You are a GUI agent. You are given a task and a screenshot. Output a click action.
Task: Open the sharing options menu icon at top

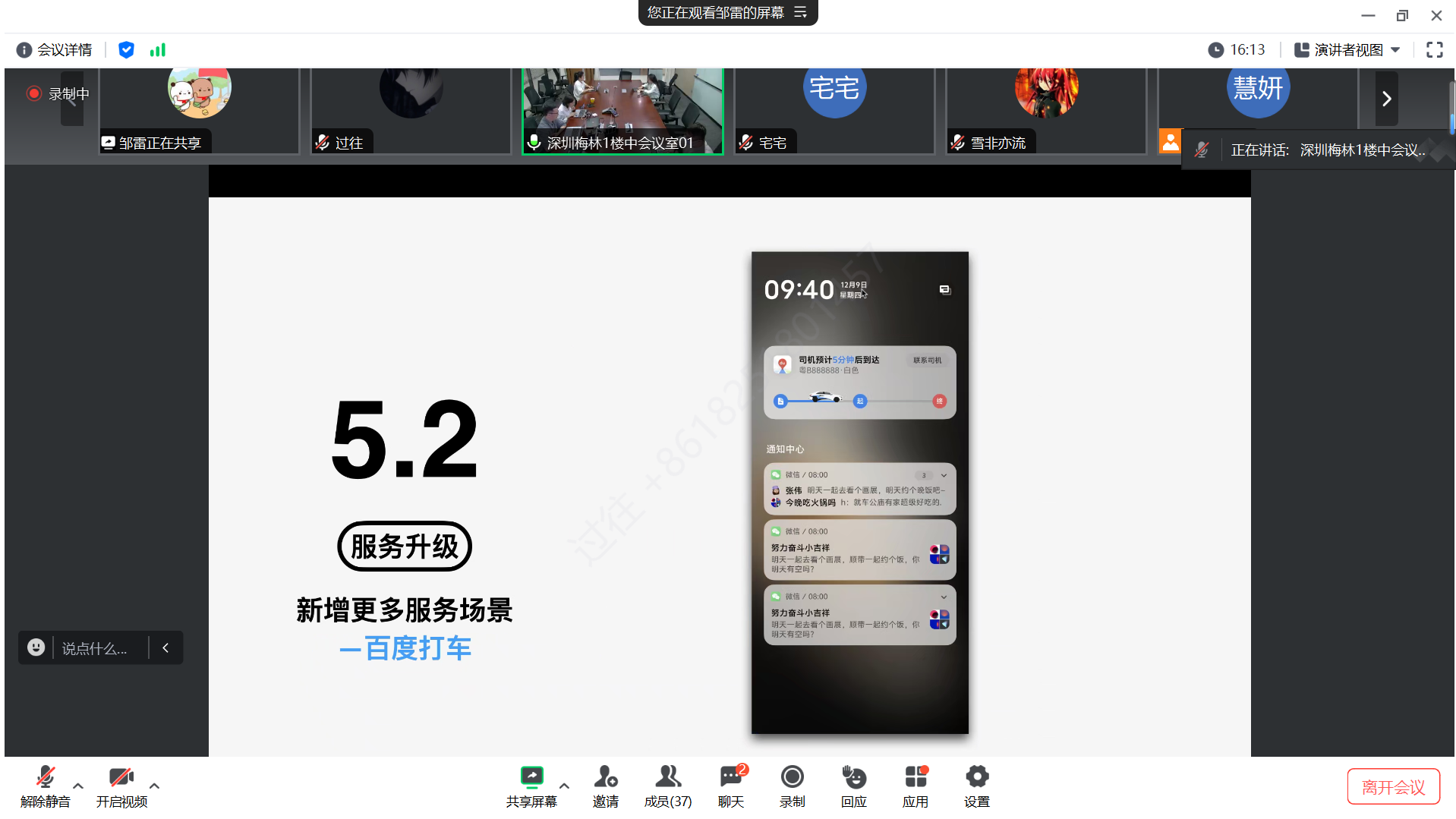[800, 12]
